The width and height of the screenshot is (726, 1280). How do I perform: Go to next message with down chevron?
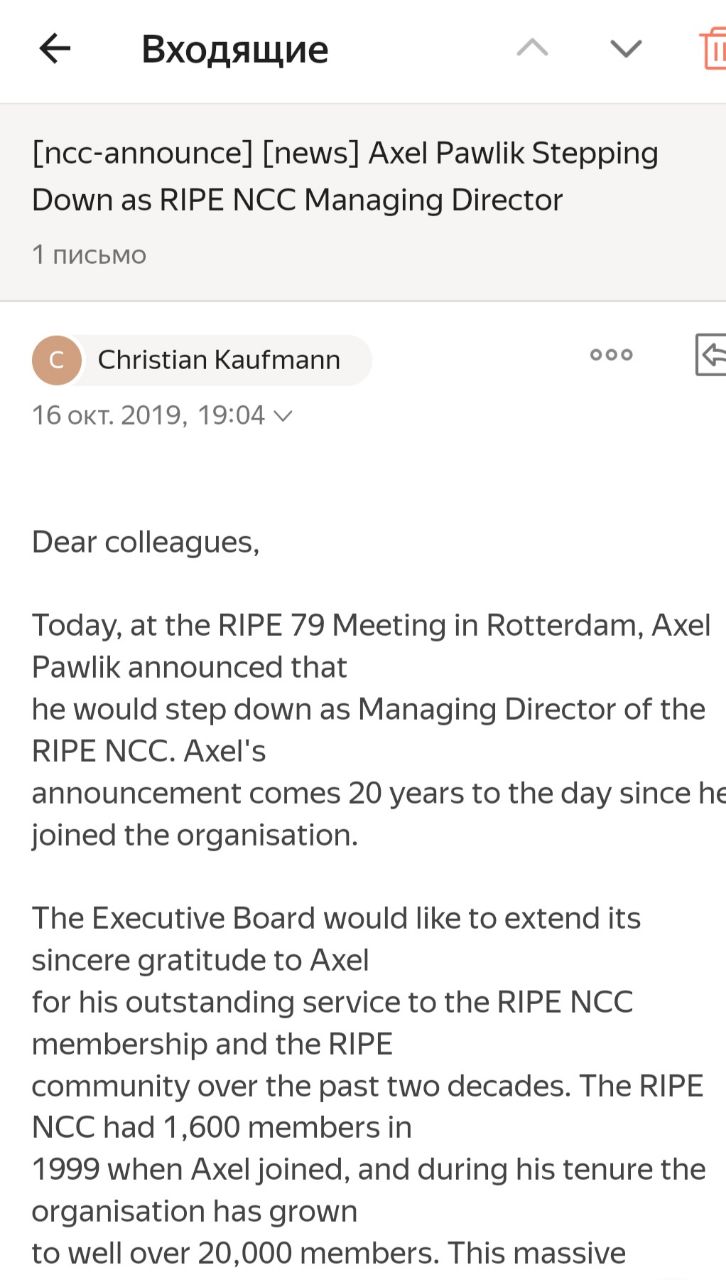(x=626, y=48)
